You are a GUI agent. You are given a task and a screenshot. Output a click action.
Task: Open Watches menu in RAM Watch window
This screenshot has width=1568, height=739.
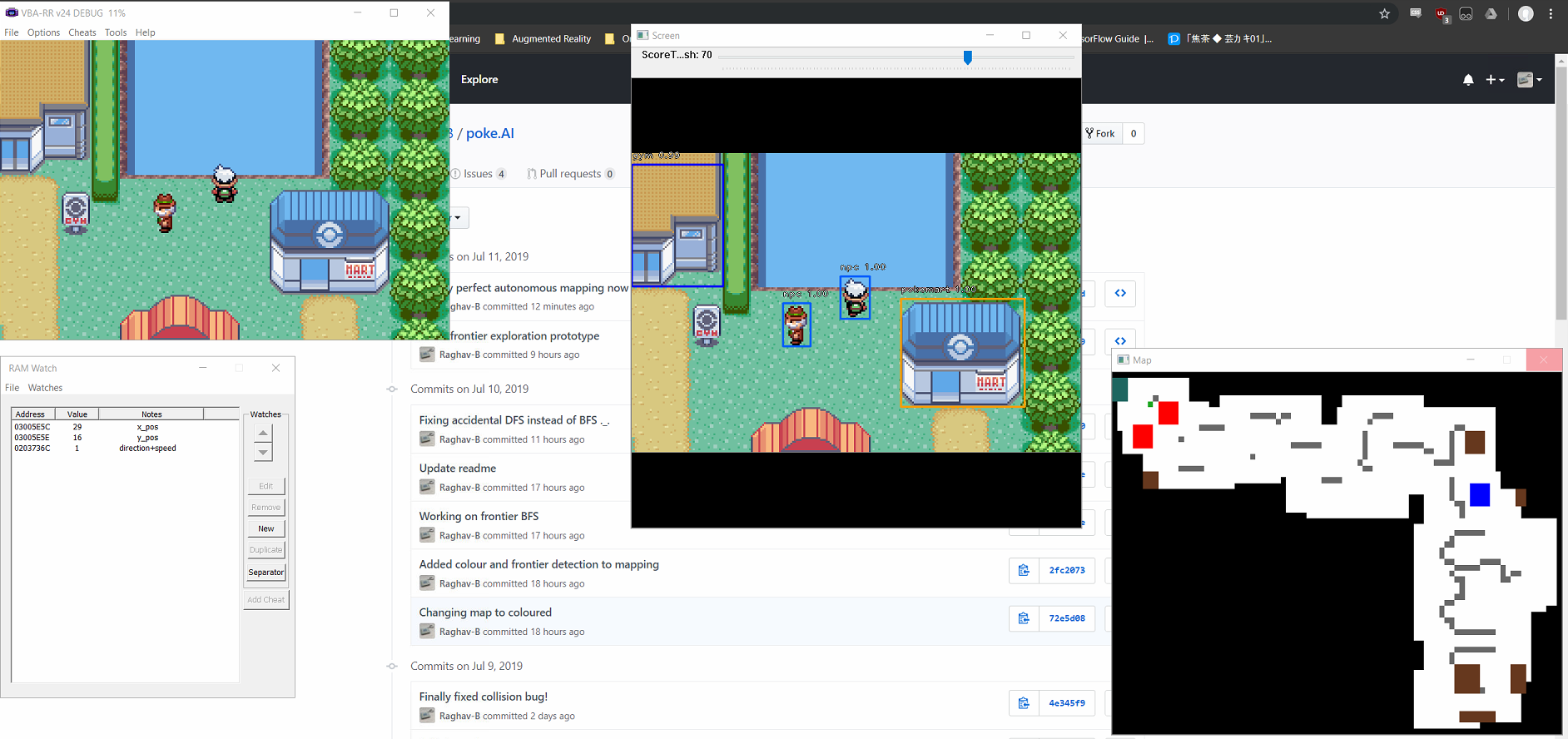(45, 388)
